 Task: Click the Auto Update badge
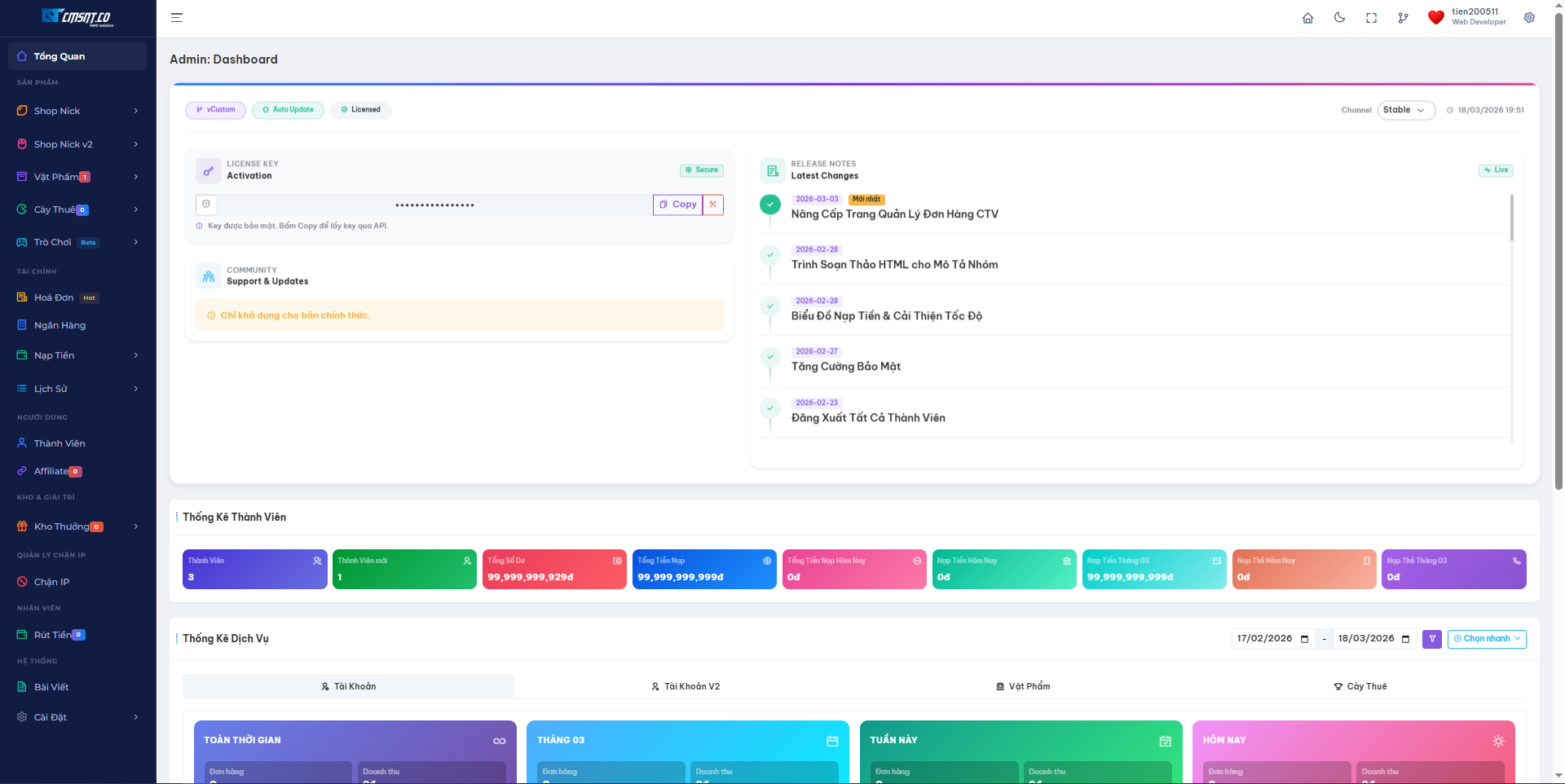point(288,110)
